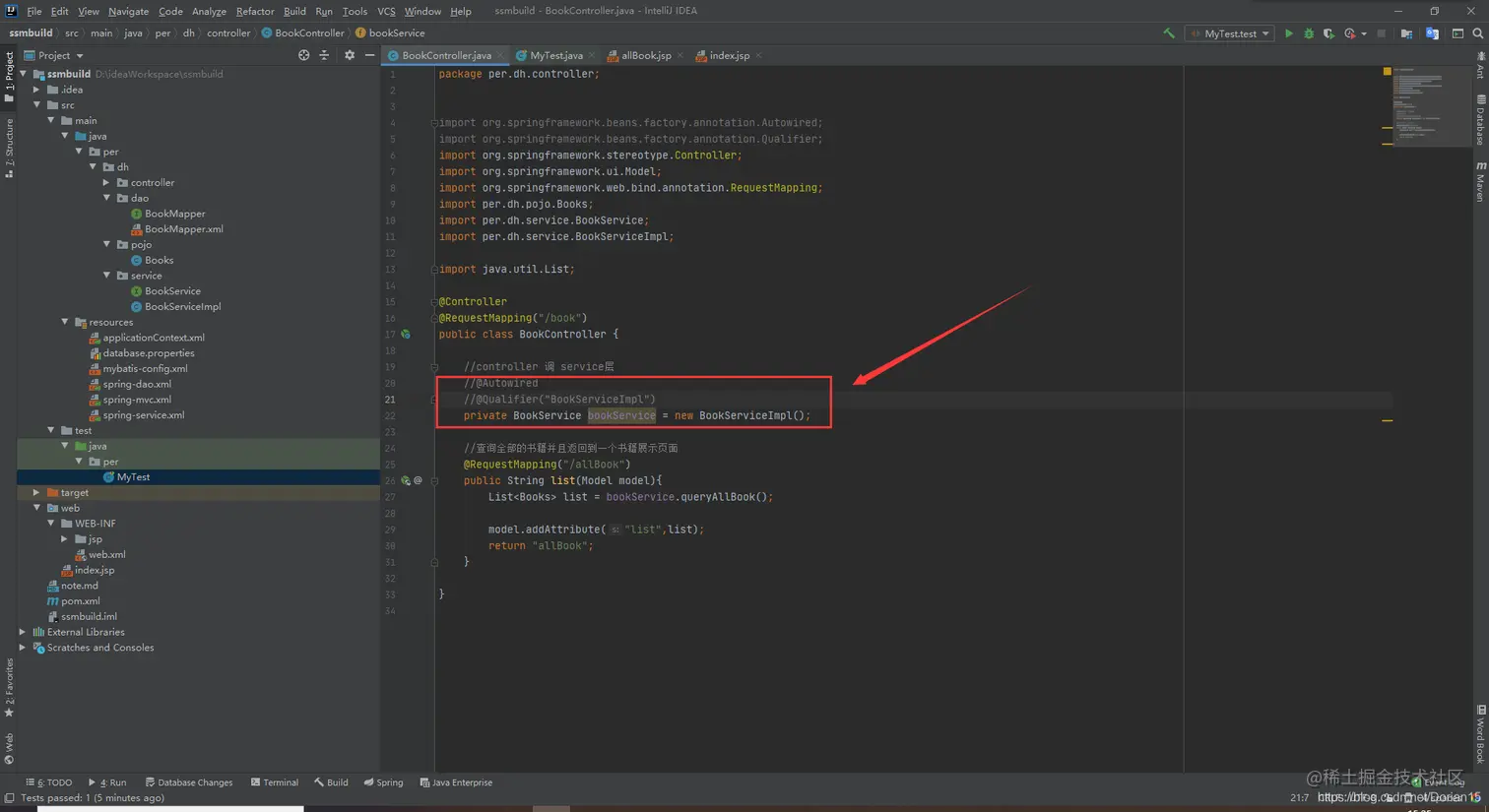
Task: Open the profiler dropdown arrow
Action: click(1364, 34)
